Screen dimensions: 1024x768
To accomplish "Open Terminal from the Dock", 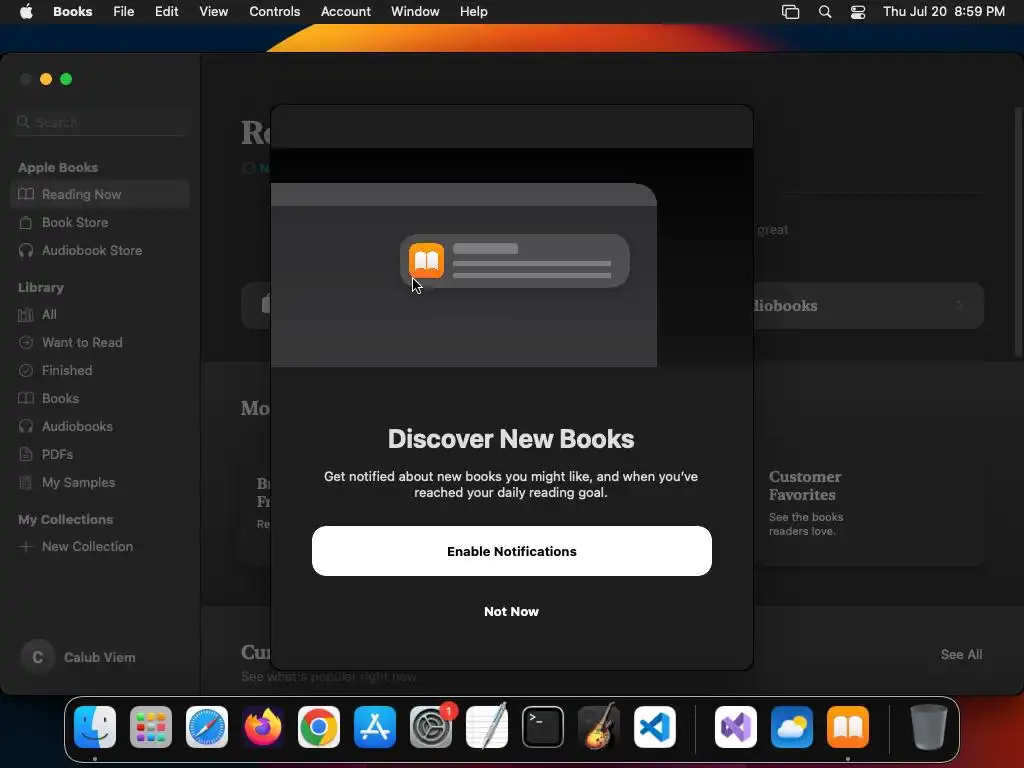I will pyautogui.click(x=543, y=727).
